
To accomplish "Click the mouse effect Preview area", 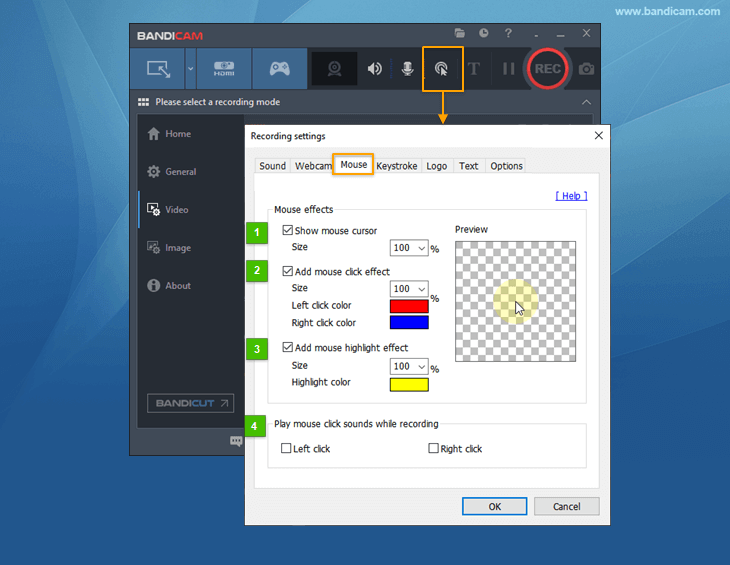I will pos(515,301).
